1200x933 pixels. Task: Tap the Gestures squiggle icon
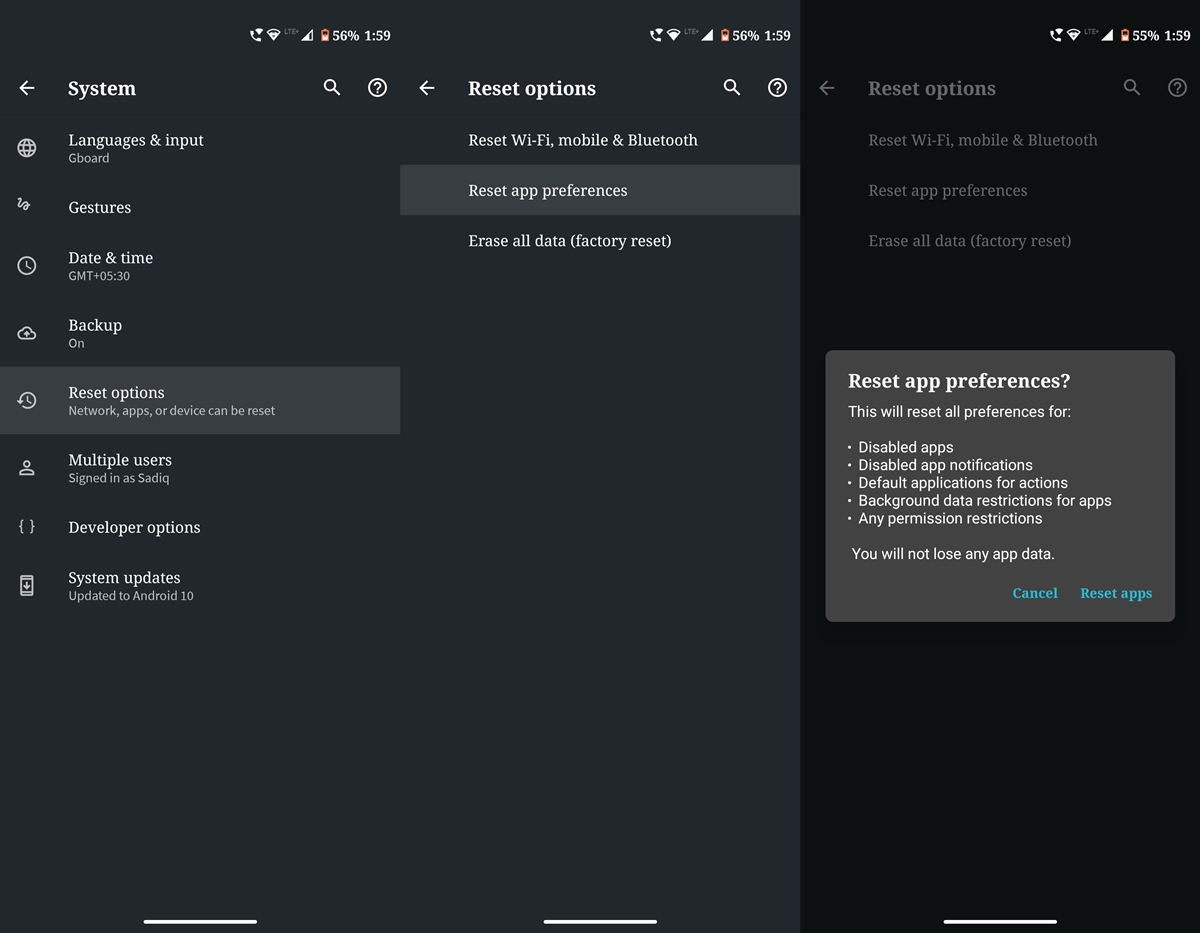coord(25,204)
